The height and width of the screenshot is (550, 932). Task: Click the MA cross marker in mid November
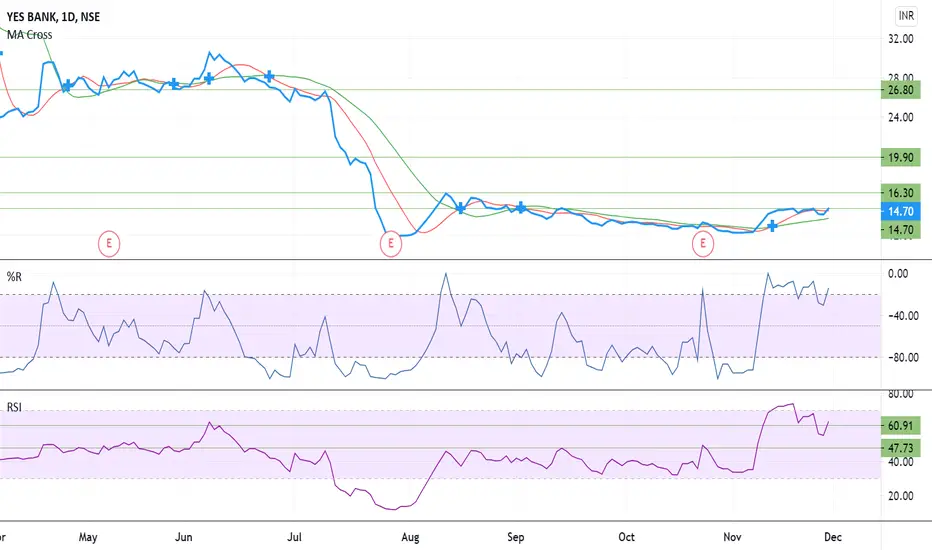point(772,226)
